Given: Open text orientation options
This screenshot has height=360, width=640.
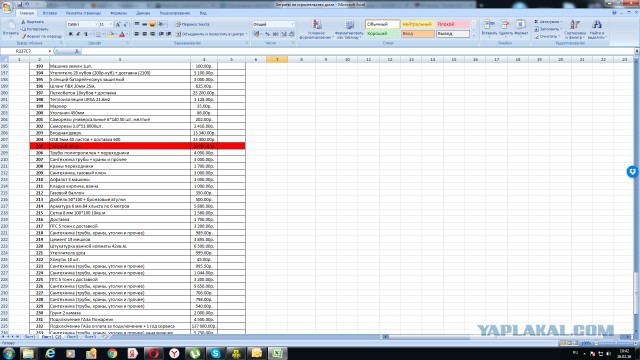Looking at the screenshot, I should [x=162, y=24].
